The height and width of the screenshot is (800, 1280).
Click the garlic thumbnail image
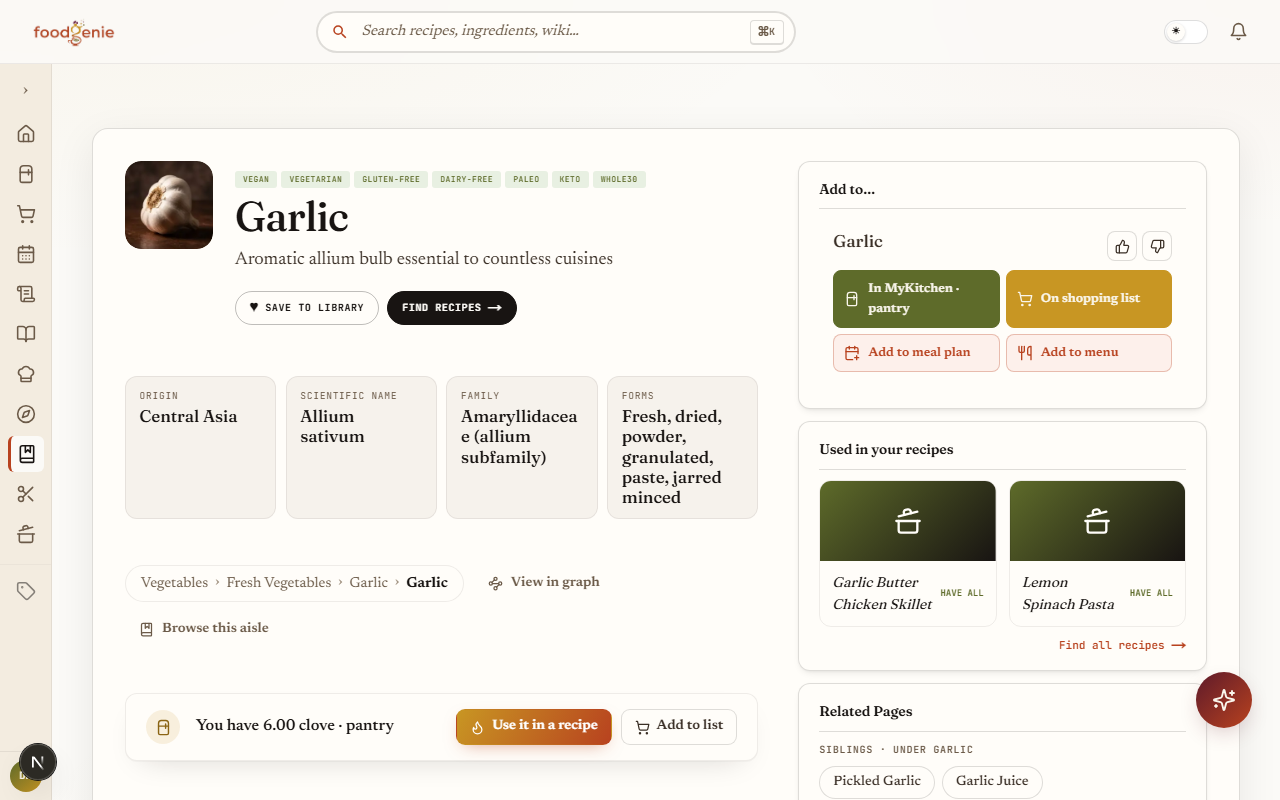point(169,205)
